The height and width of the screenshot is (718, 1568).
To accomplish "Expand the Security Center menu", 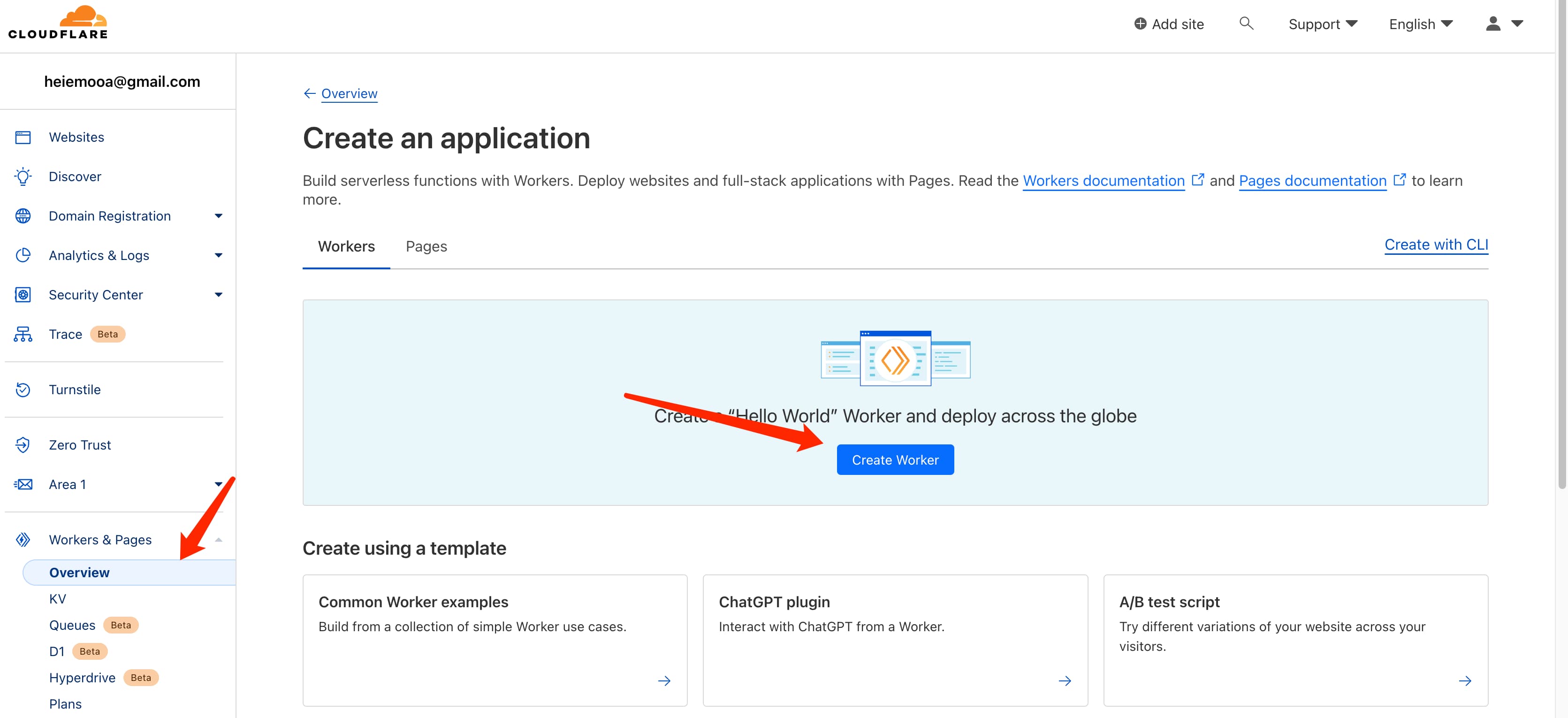I will [x=219, y=295].
